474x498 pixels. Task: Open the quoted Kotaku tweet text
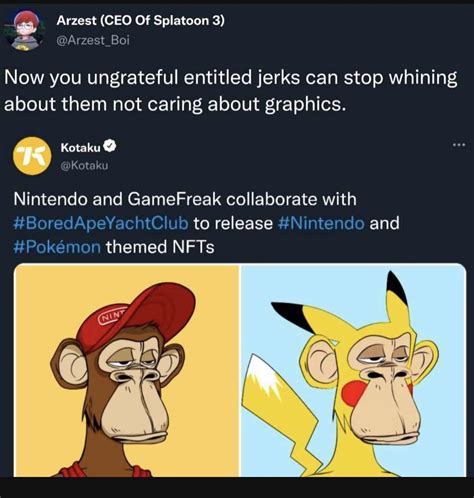pos(207,223)
